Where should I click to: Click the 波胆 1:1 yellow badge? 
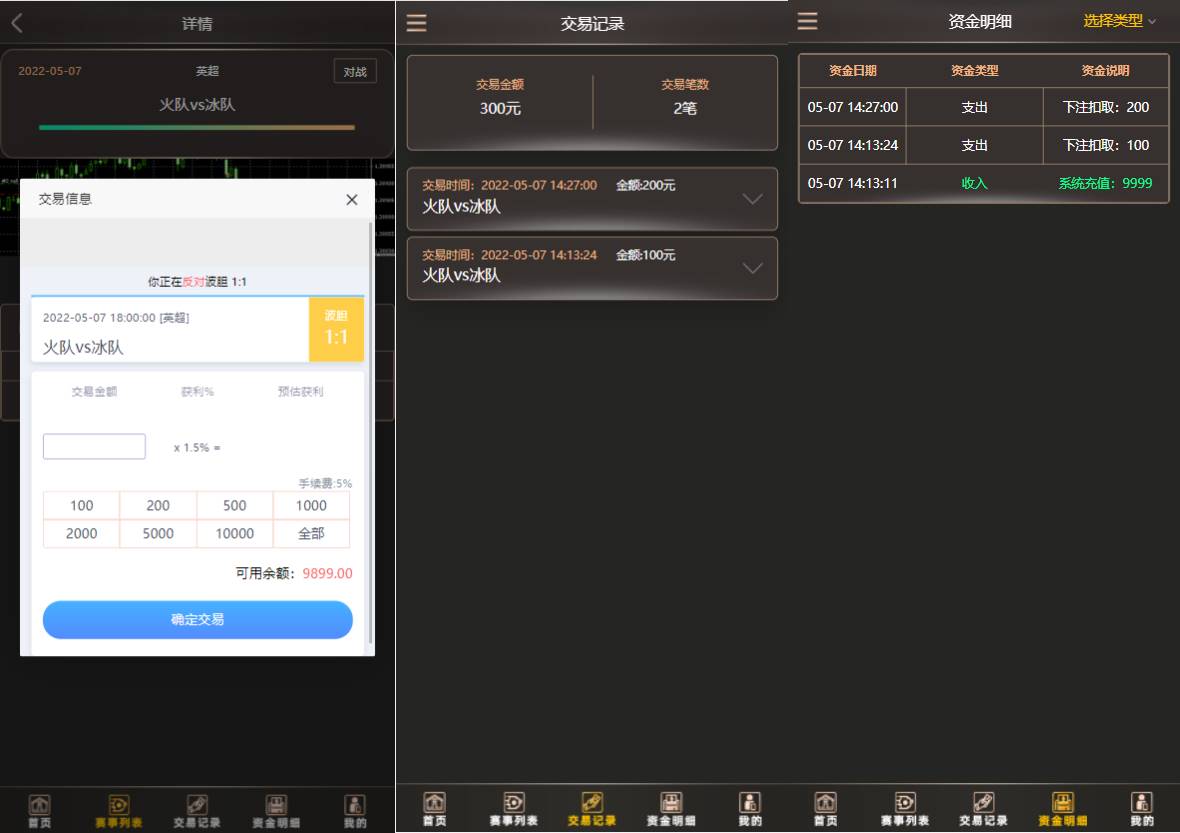click(336, 329)
